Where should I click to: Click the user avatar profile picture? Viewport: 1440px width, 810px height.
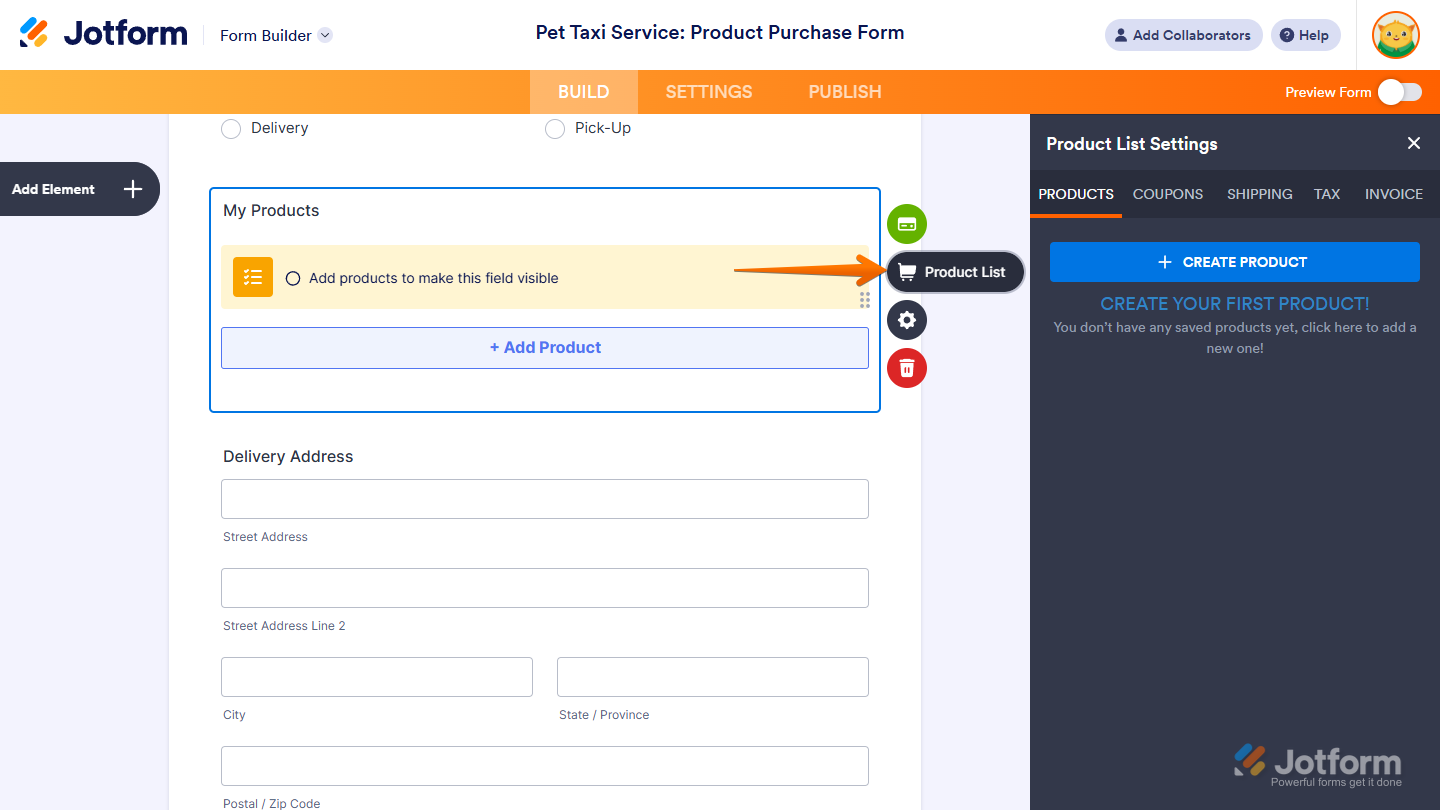click(x=1396, y=35)
